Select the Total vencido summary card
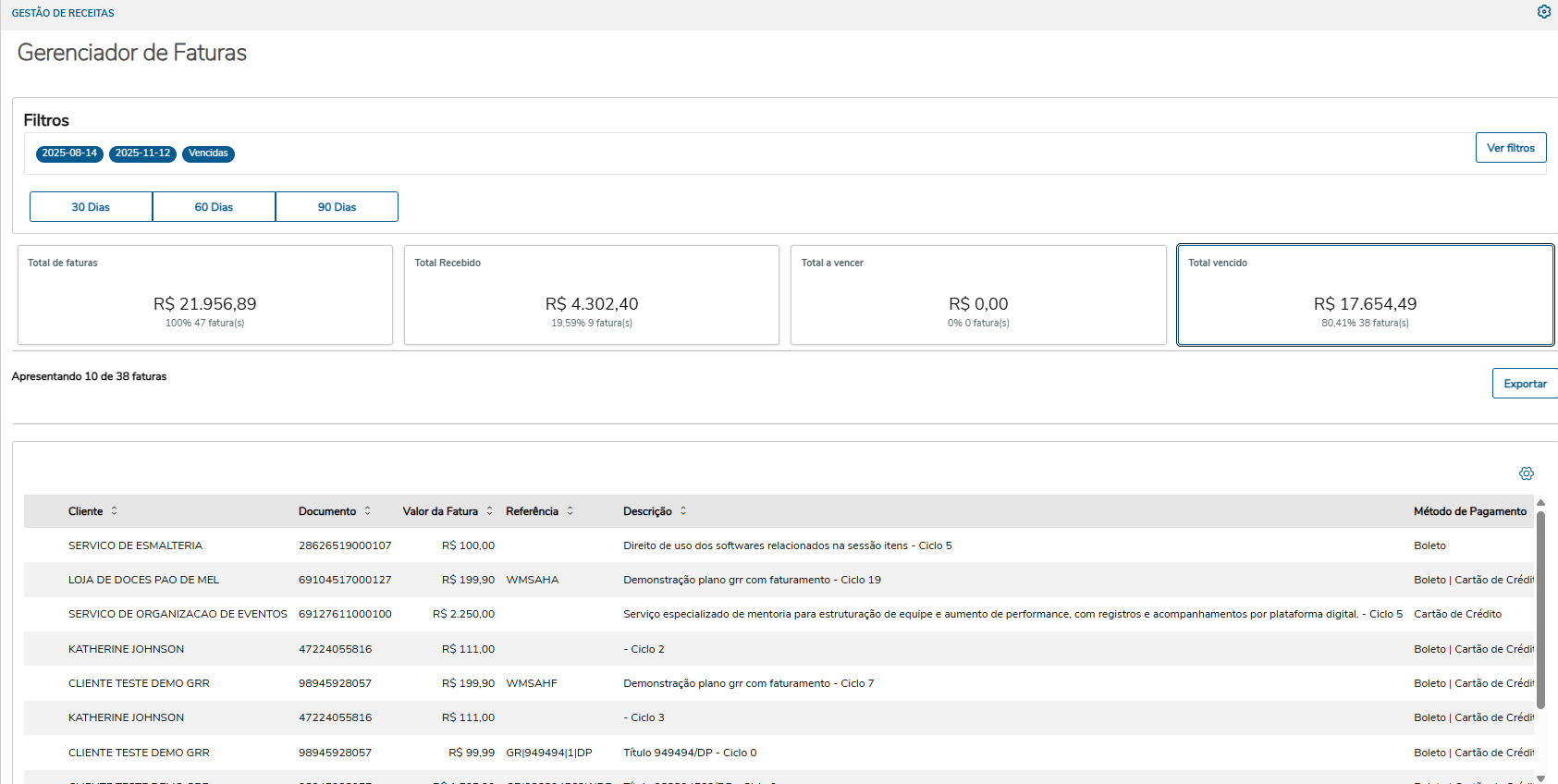The height and width of the screenshot is (784, 1558). 1364,295
